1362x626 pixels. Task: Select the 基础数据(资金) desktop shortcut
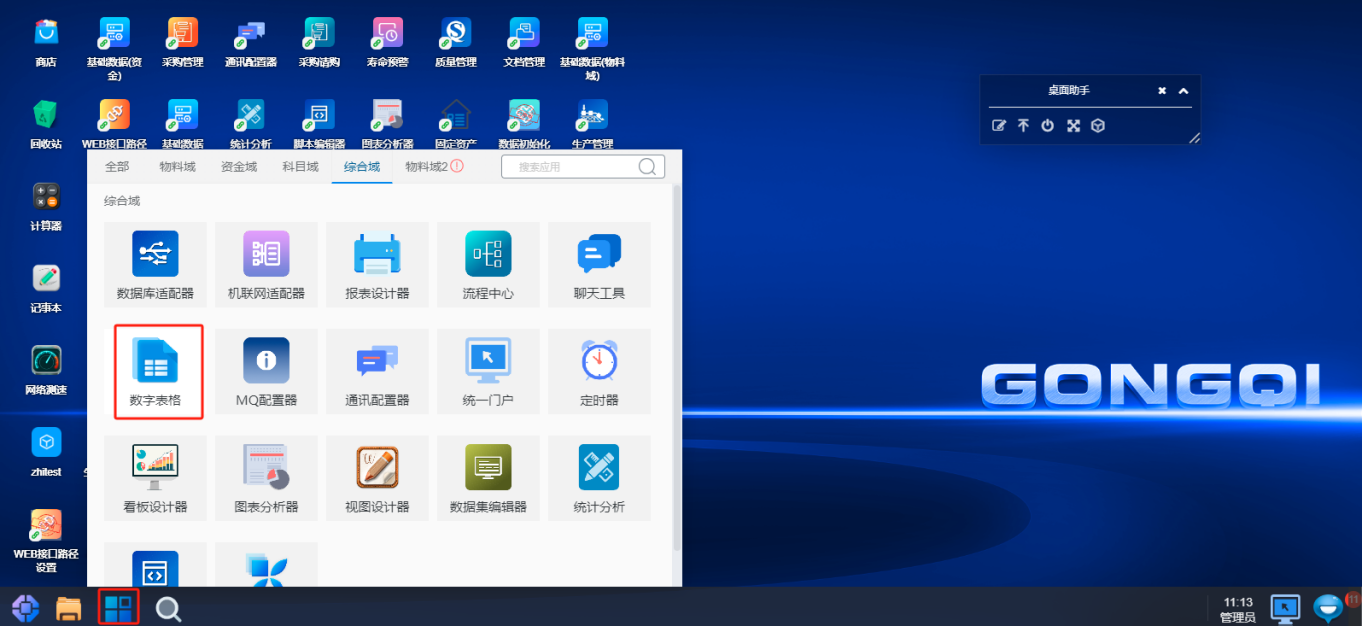coord(114,48)
